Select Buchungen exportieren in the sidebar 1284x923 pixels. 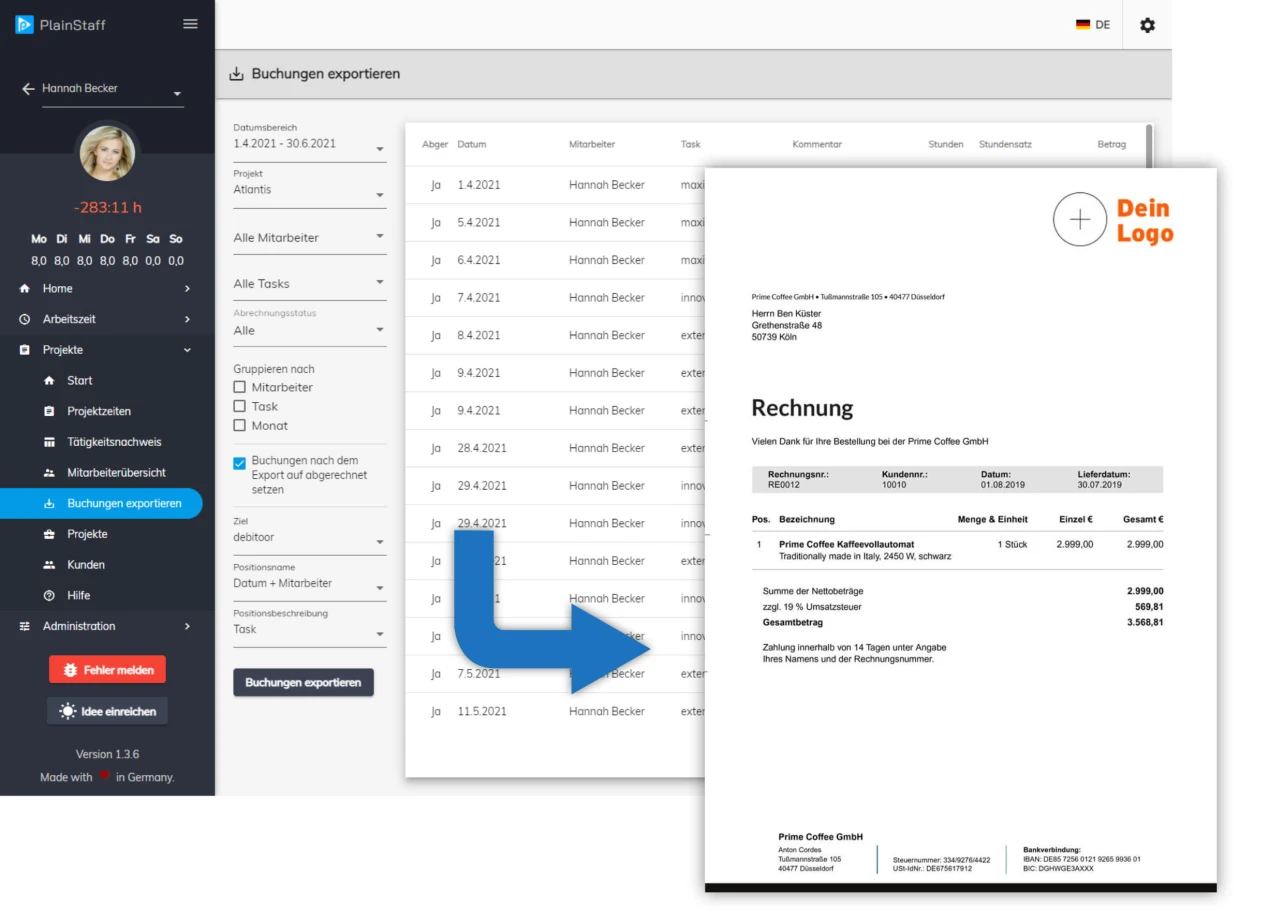101,504
